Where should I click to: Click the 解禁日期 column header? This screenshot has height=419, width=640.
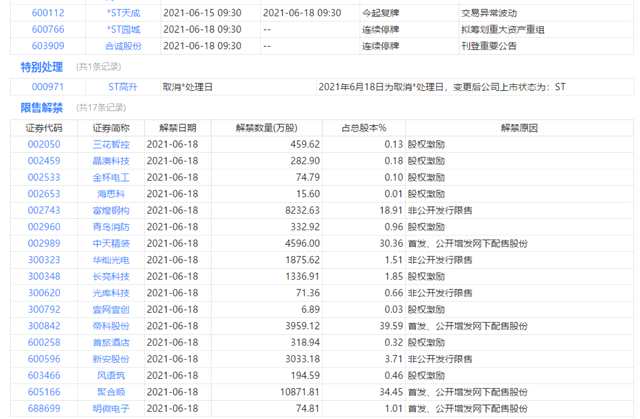coord(178,128)
